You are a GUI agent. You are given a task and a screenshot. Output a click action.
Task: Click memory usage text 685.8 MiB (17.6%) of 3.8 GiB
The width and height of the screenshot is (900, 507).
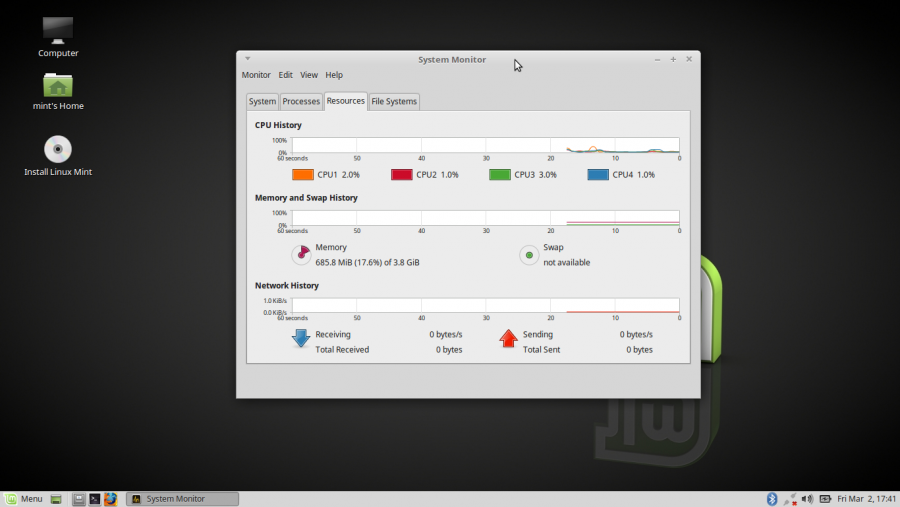pyautogui.click(x=367, y=262)
